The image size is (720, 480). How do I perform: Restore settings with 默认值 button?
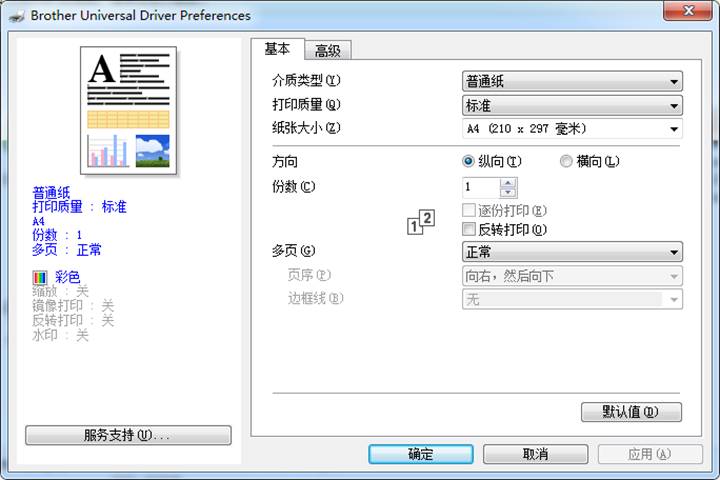tap(631, 412)
